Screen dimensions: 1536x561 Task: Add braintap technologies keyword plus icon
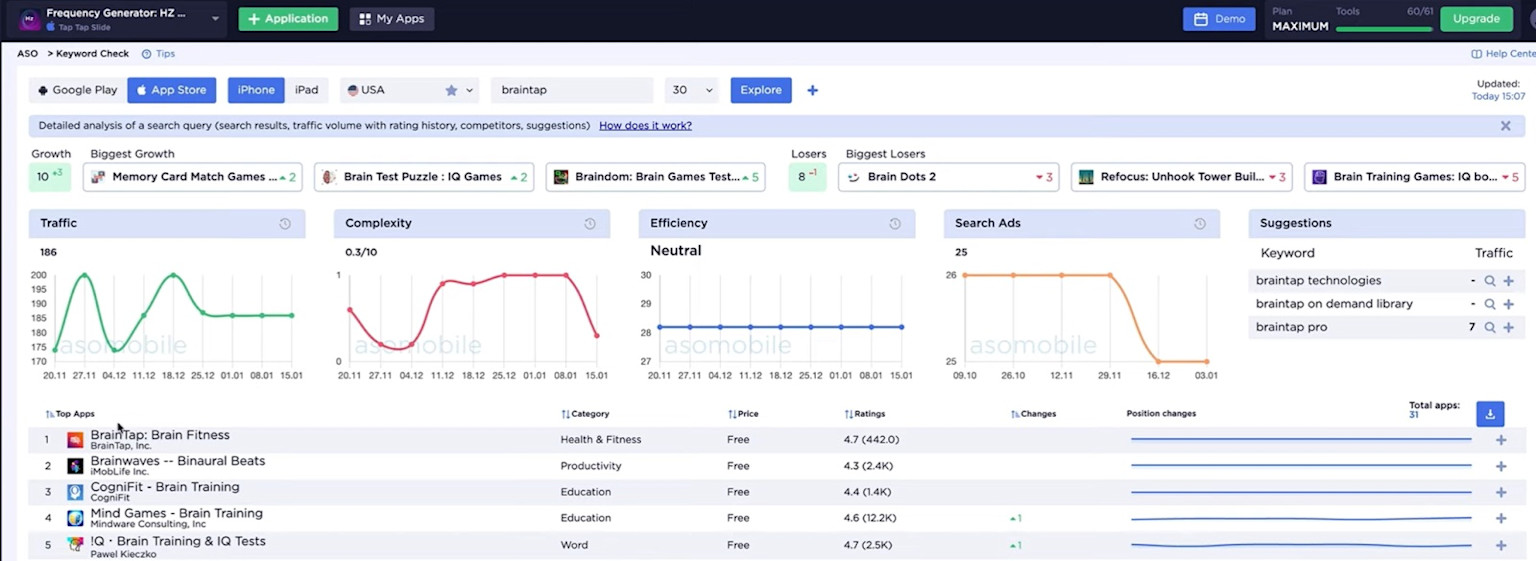[1508, 281]
